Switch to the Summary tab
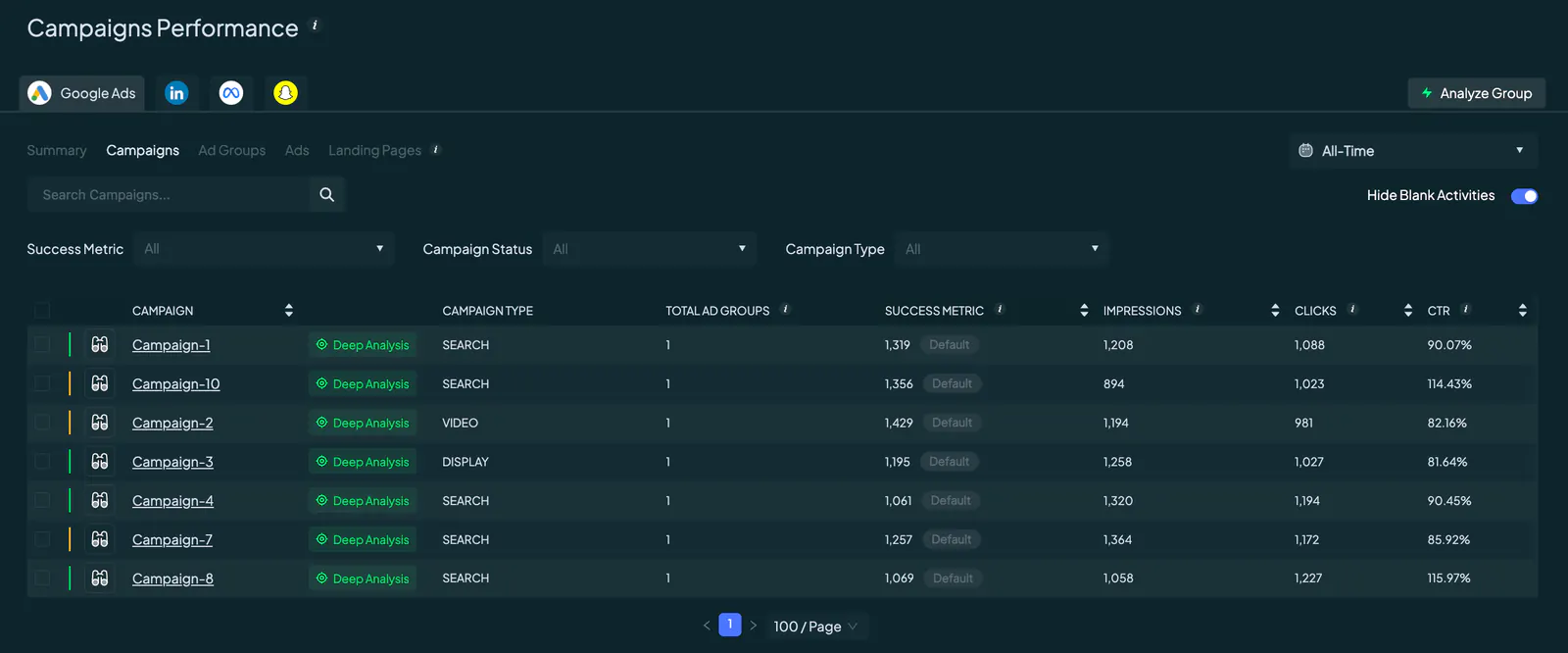Viewport: 1568px width, 653px height. point(57,151)
